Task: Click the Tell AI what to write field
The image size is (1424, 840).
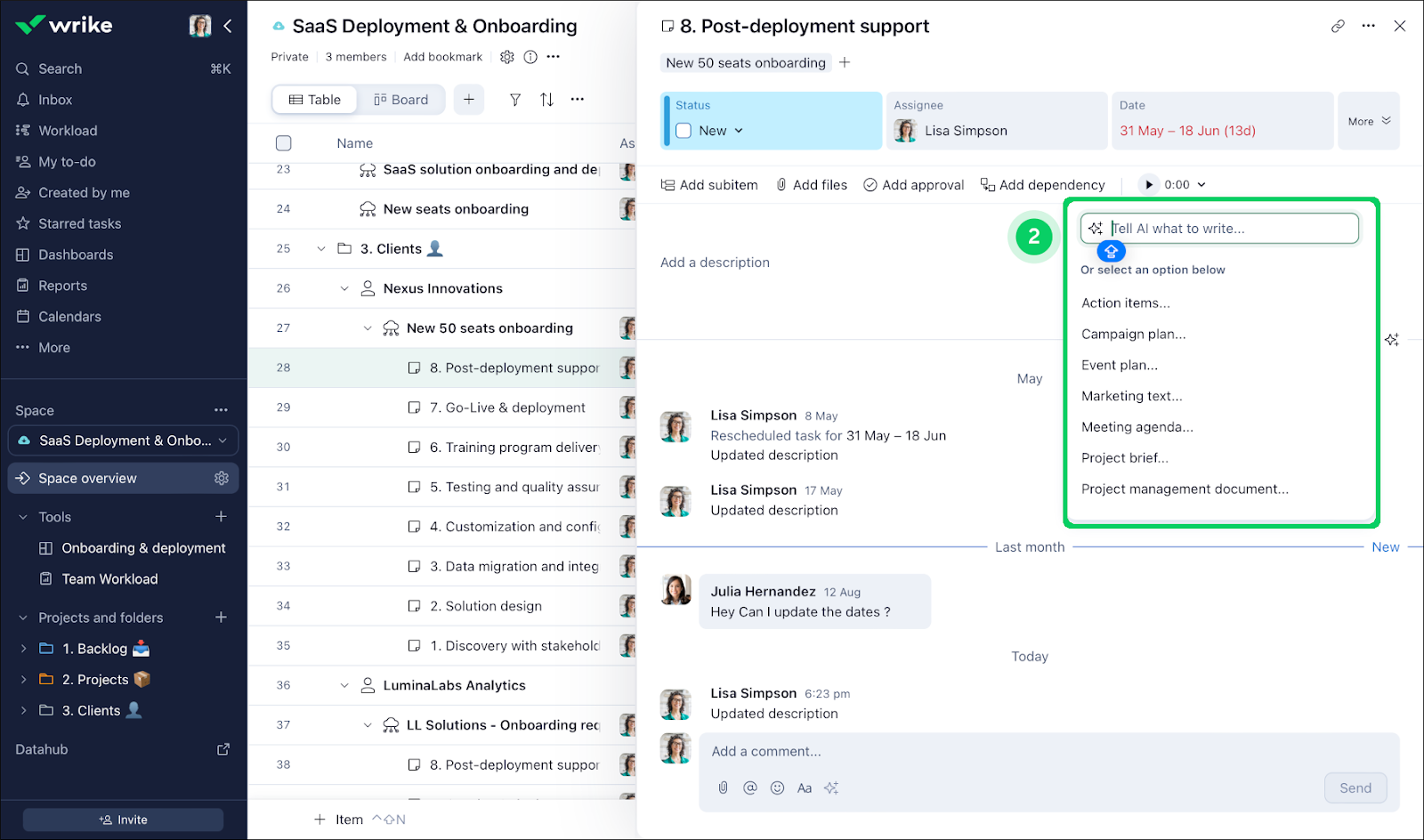Action: click(1228, 229)
